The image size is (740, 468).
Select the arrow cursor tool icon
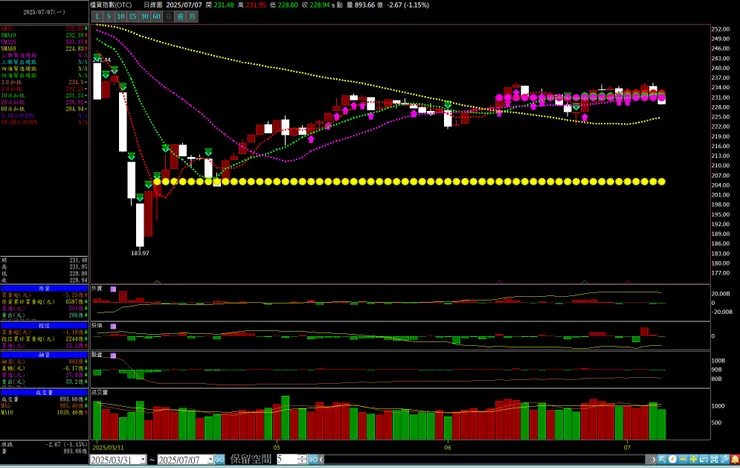[x=663, y=459]
